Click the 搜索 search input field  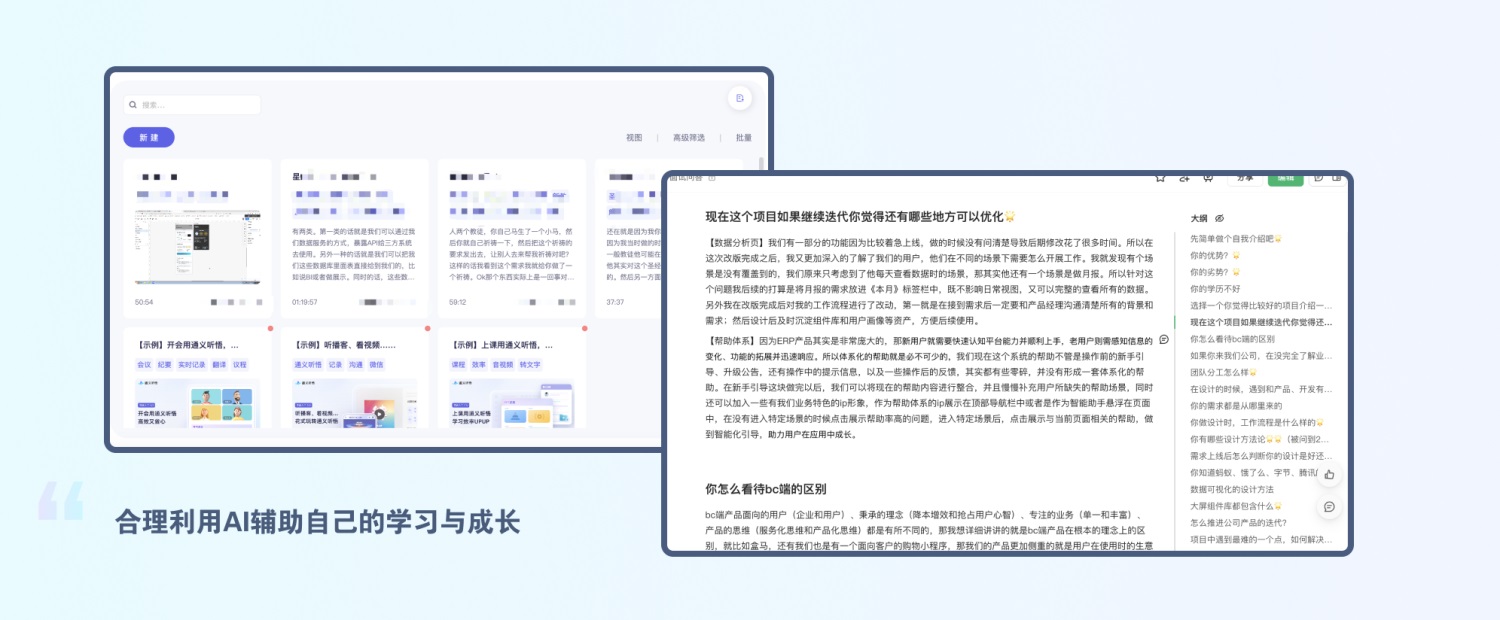coord(192,104)
